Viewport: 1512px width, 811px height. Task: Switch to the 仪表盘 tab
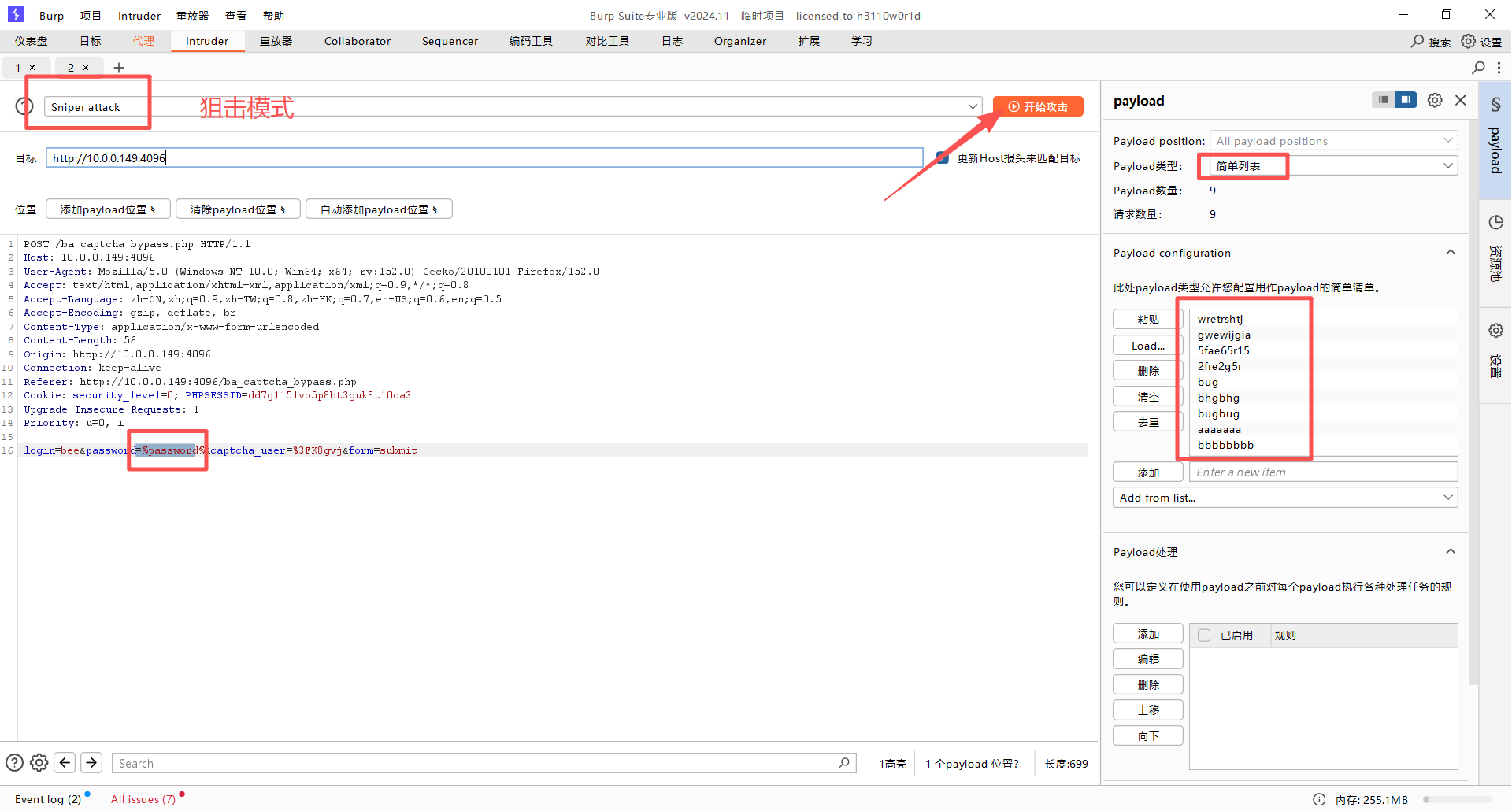(31, 41)
